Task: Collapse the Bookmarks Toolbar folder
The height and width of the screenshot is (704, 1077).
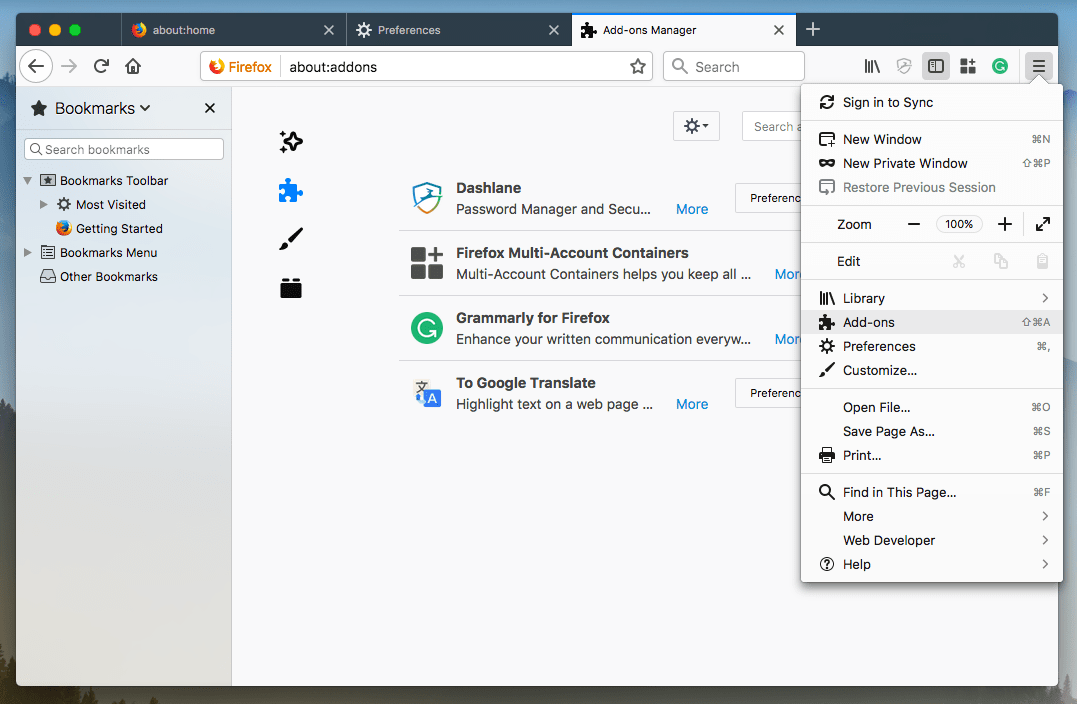Action: [x=27, y=181]
